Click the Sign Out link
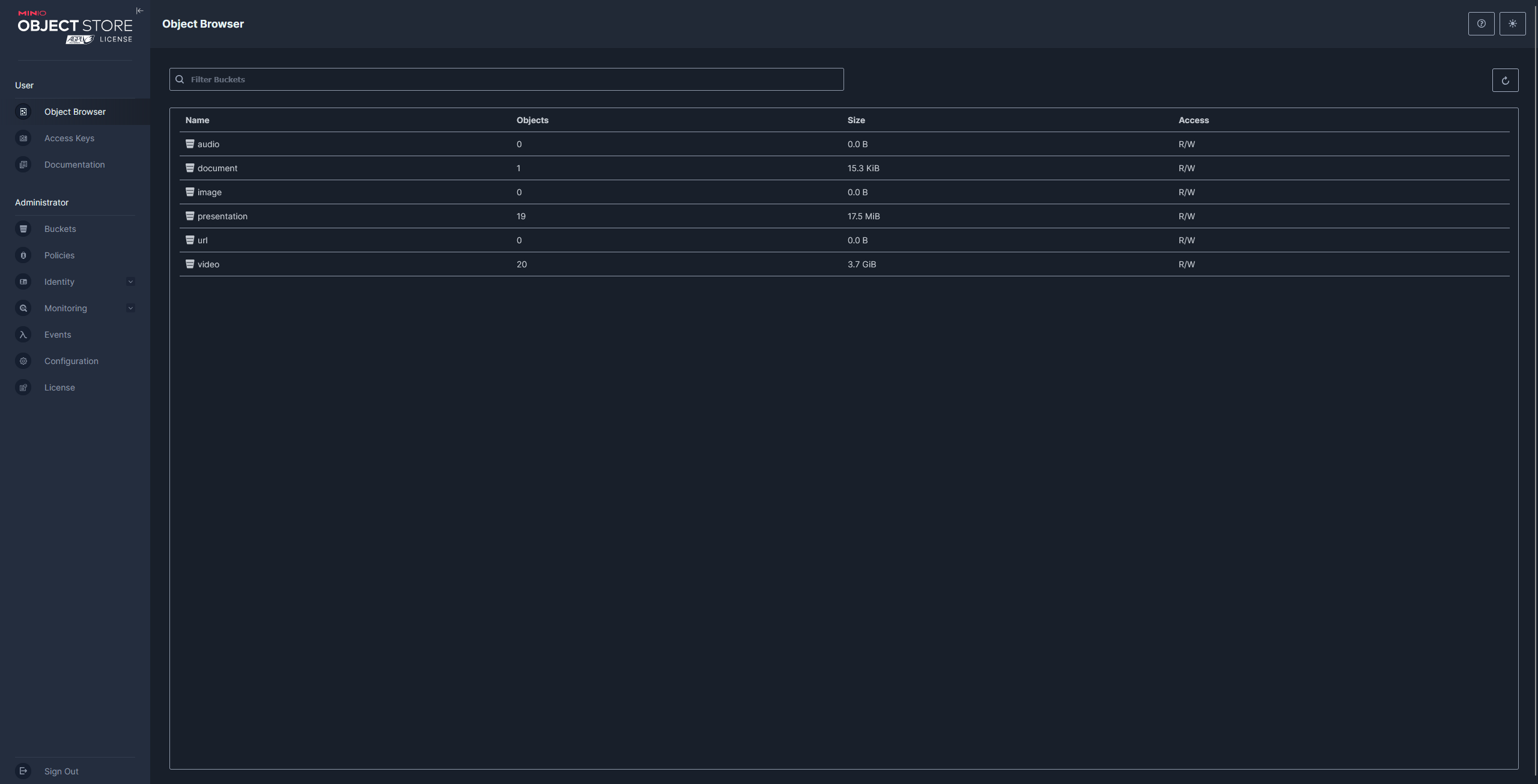The height and width of the screenshot is (784, 1538). coord(61,771)
